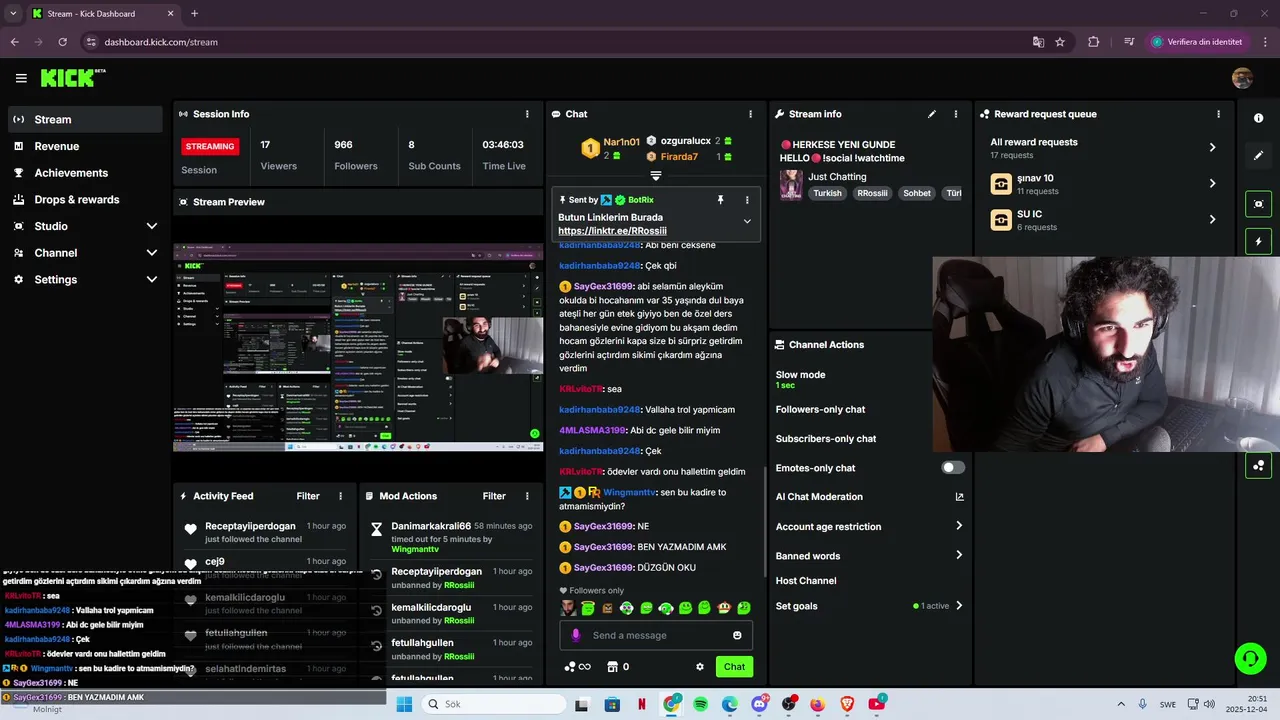Toggle Emotes-only chat switch
This screenshot has height=720, width=1280.
point(953,468)
